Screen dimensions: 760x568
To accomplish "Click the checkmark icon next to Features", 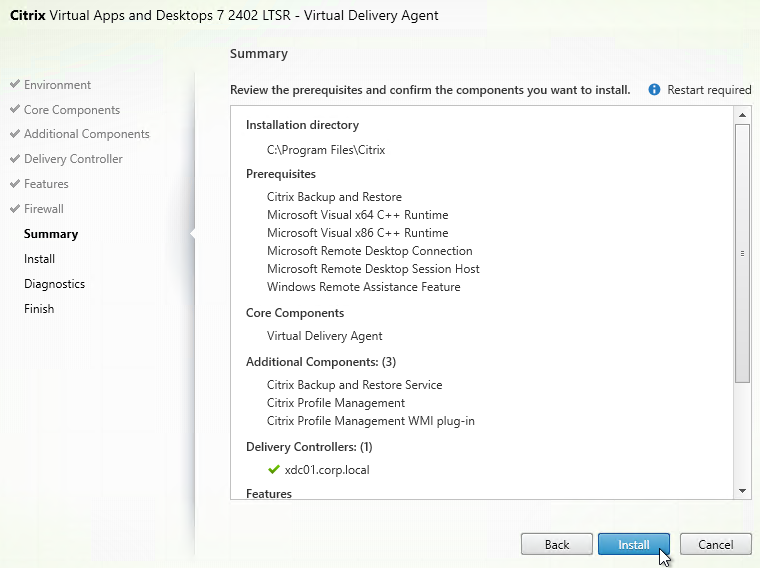I will [15, 184].
